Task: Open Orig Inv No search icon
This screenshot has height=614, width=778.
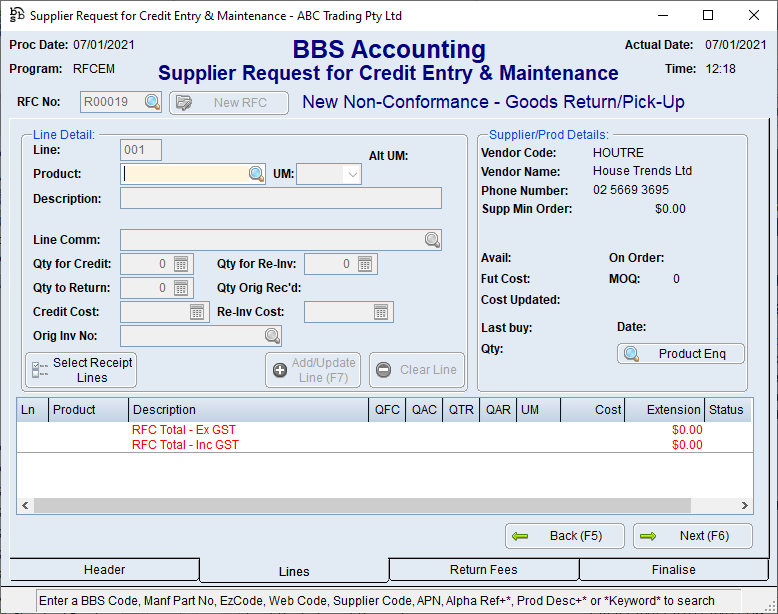Action: (272, 336)
